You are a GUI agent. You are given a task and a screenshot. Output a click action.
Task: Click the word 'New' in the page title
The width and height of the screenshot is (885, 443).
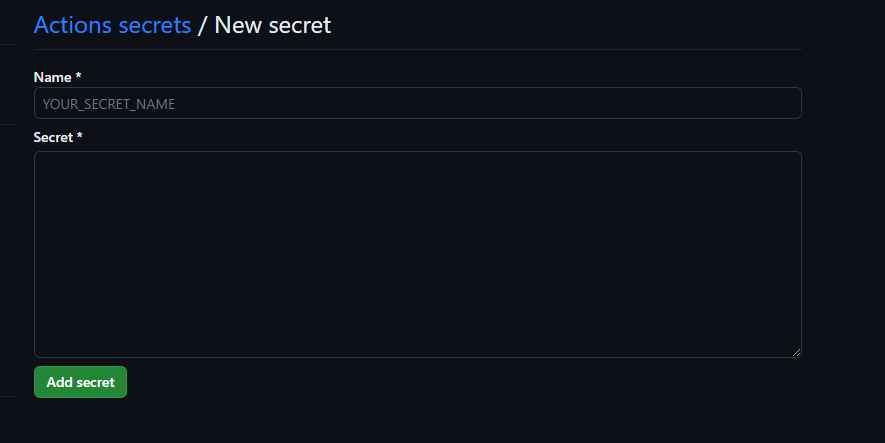click(238, 25)
